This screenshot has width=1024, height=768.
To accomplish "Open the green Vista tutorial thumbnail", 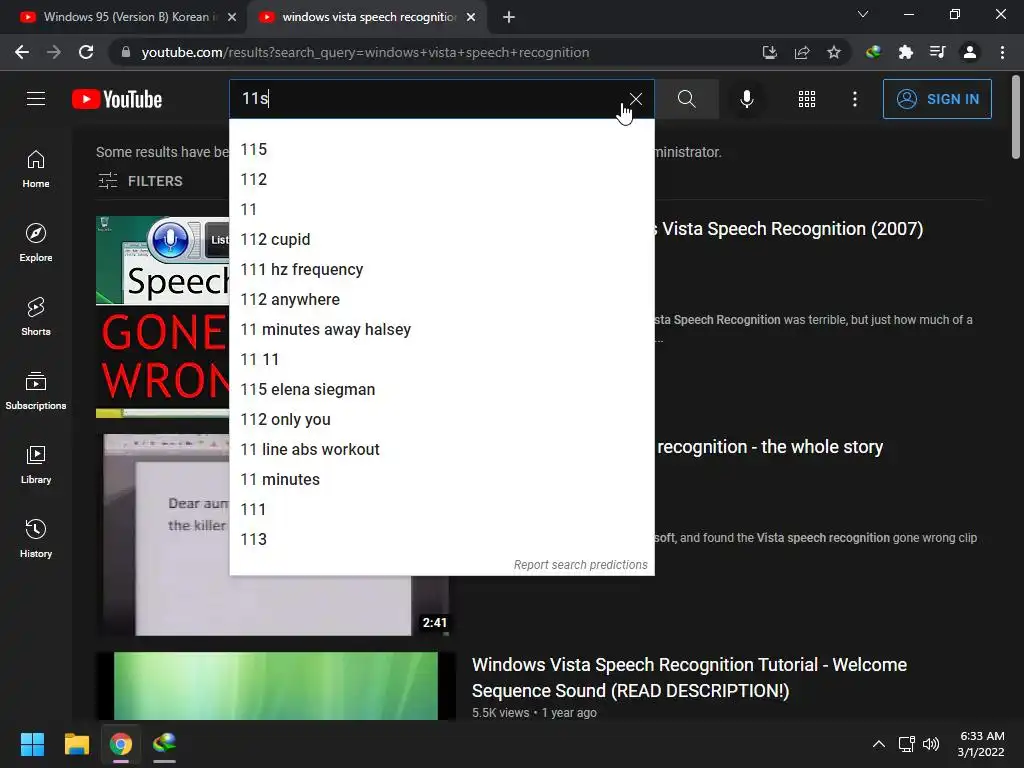I will tap(276, 686).
